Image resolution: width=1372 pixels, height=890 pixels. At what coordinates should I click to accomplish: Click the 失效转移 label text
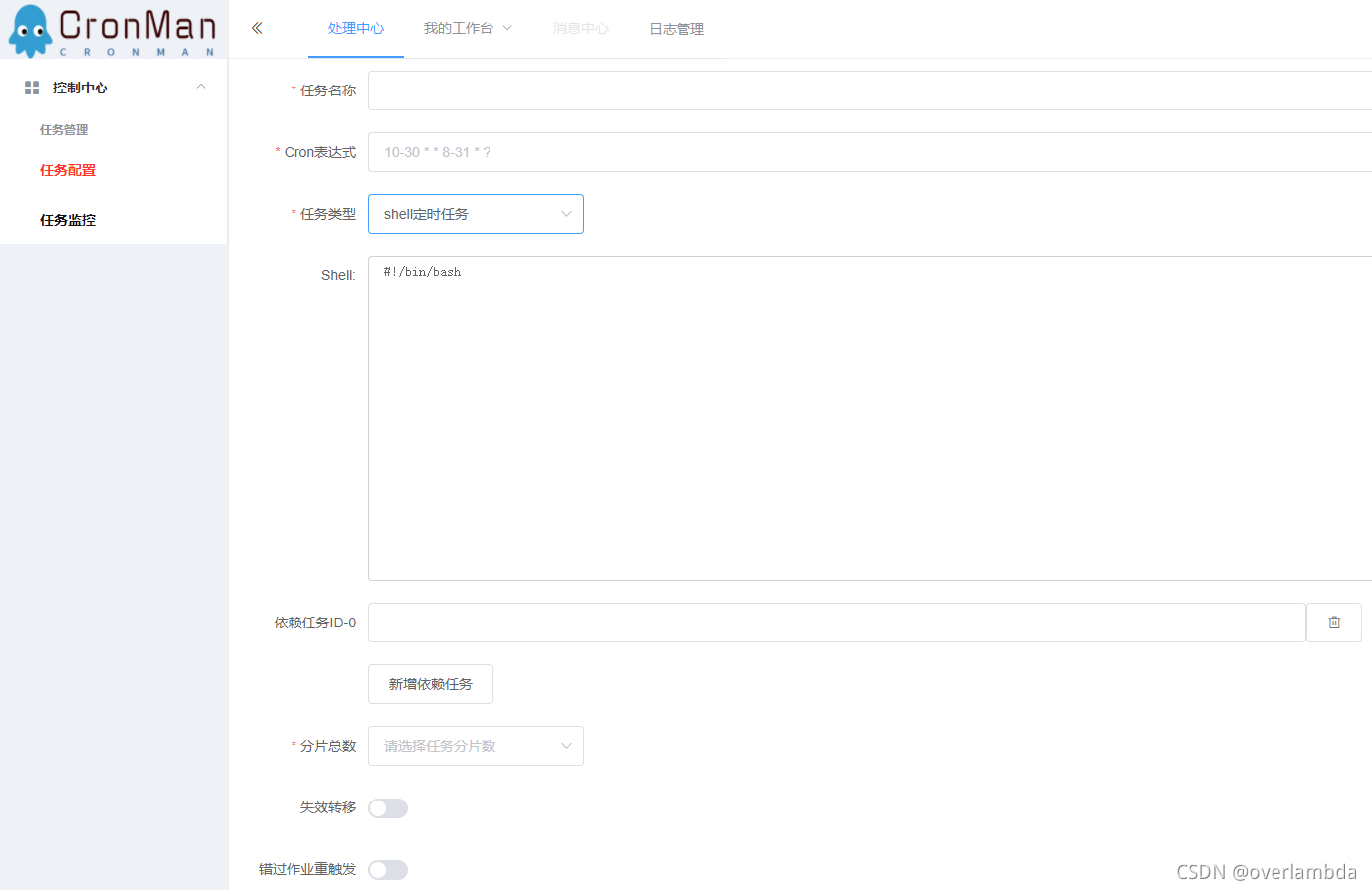click(x=328, y=807)
